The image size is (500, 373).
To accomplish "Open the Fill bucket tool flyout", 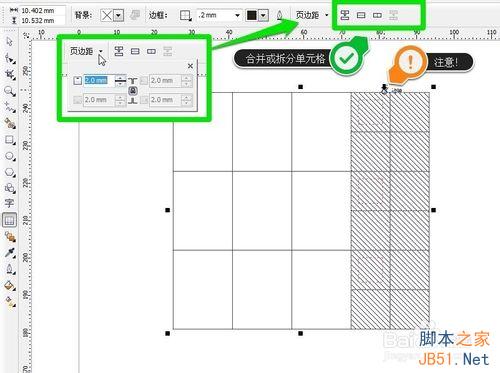I will tap(10, 286).
